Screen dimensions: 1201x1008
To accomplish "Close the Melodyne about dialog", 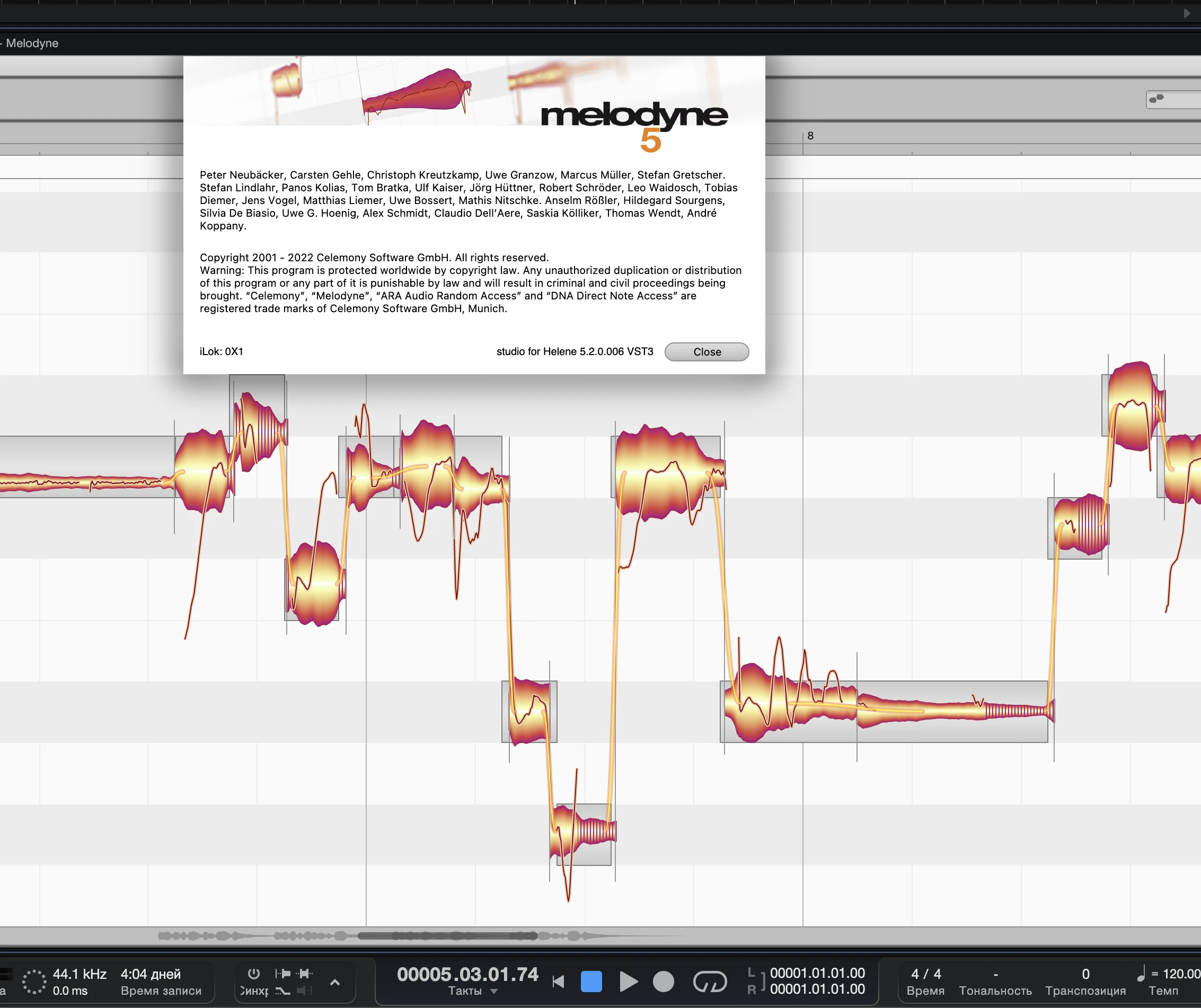I will (707, 351).
